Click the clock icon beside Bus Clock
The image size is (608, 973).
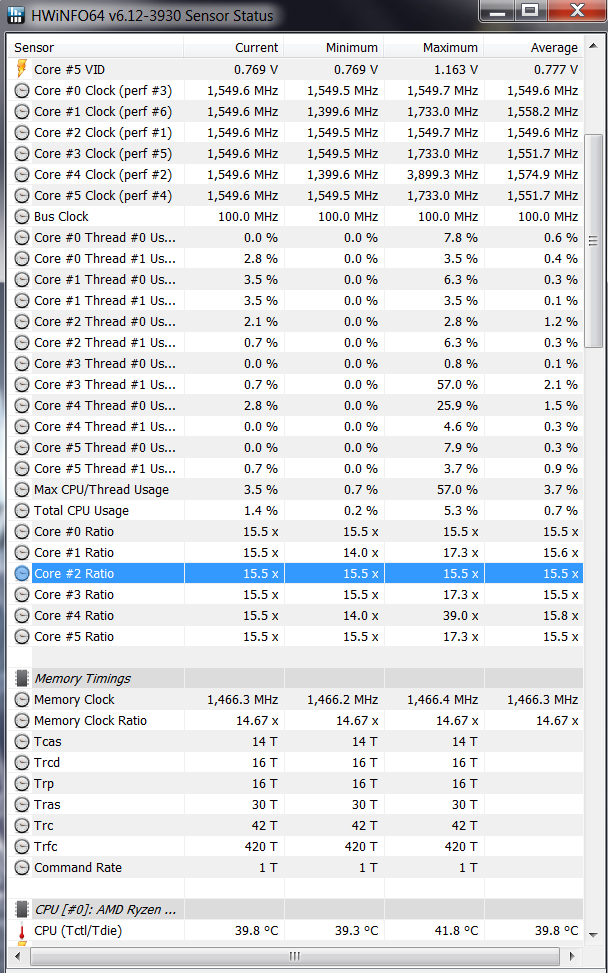pos(22,216)
